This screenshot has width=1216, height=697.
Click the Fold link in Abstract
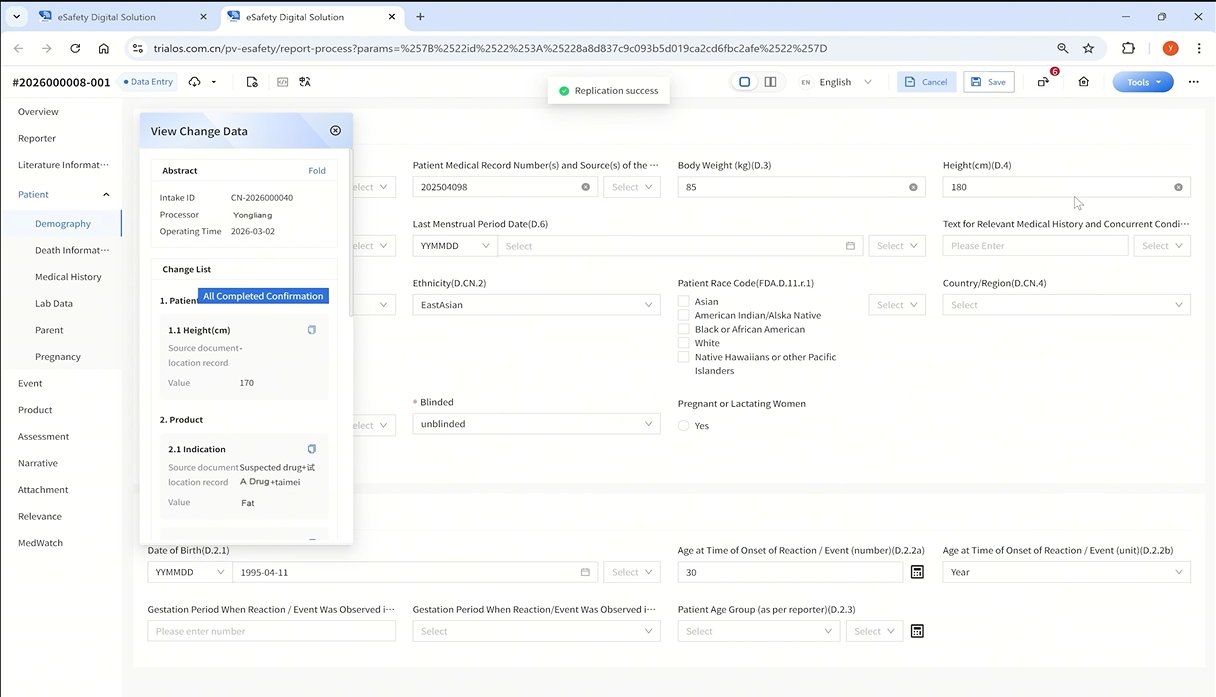(x=317, y=171)
